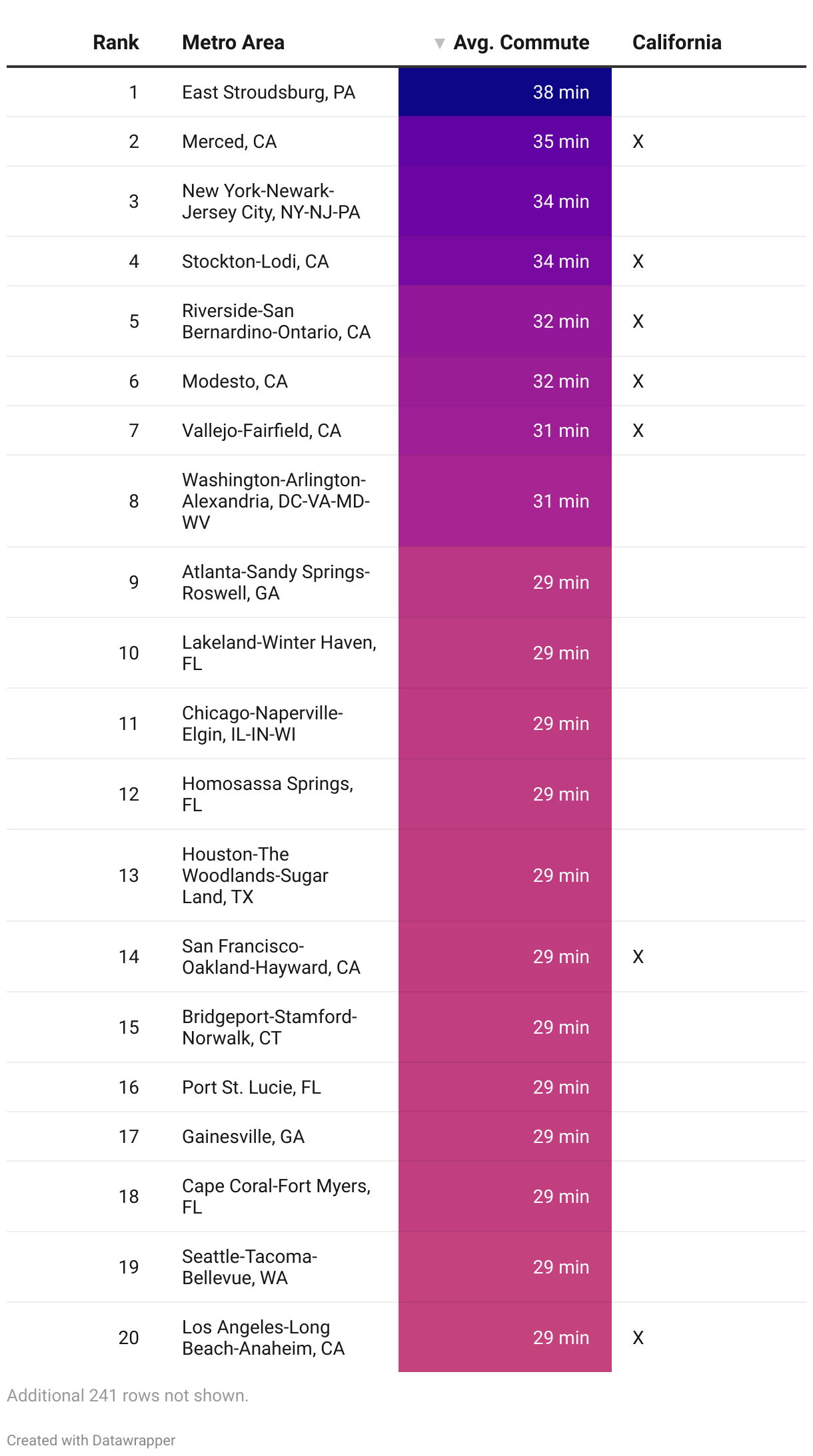Click the 38 min dark blue cell
The width and height of the screenshot is (813, 1456).
[505, 92]
